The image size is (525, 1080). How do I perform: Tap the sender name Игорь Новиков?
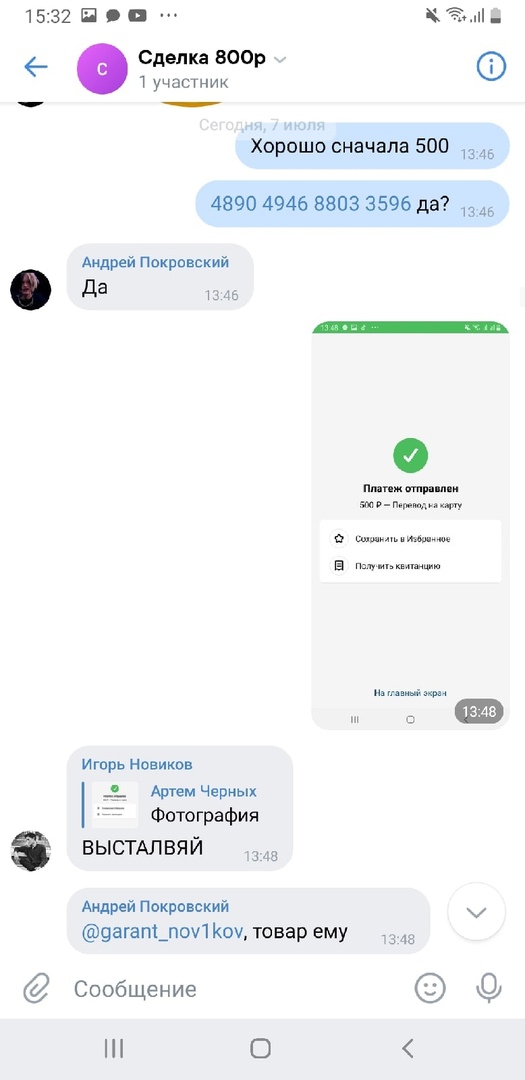tap(137, 764)
